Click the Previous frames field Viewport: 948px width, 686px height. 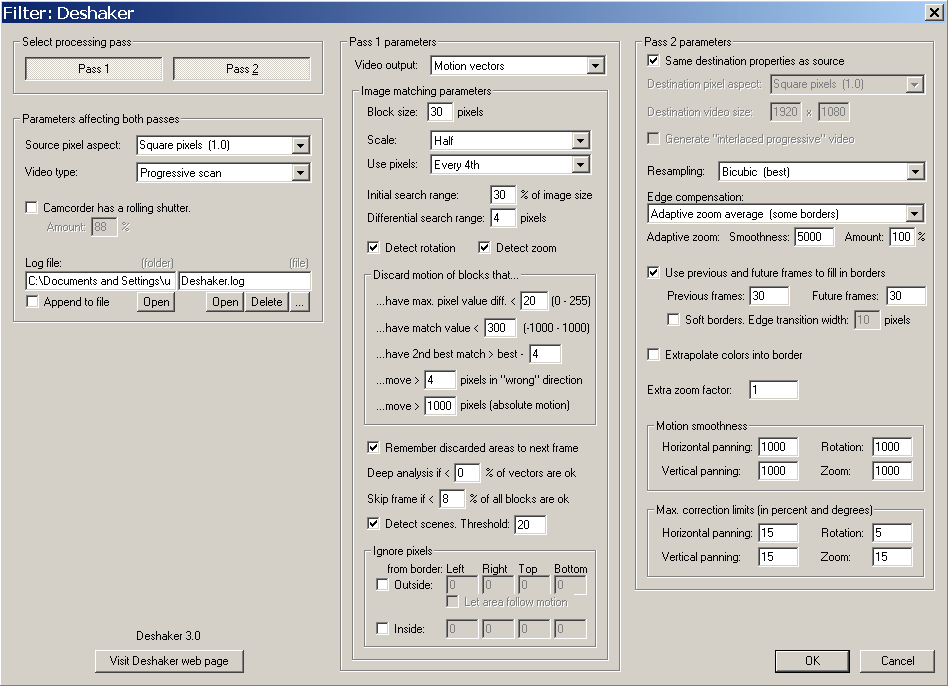click(x=769, y=296)
